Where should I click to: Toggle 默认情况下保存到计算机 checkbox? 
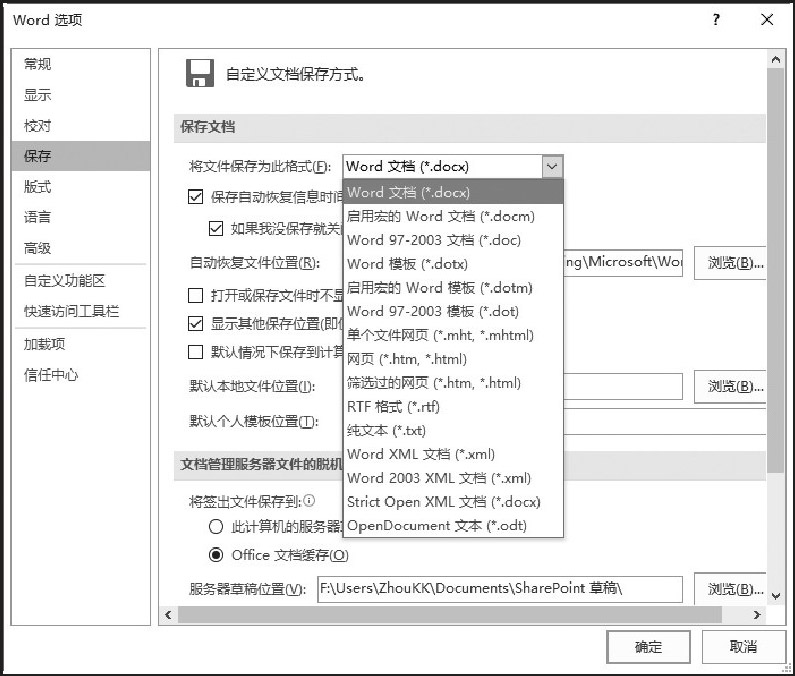(x=195, y=351)
